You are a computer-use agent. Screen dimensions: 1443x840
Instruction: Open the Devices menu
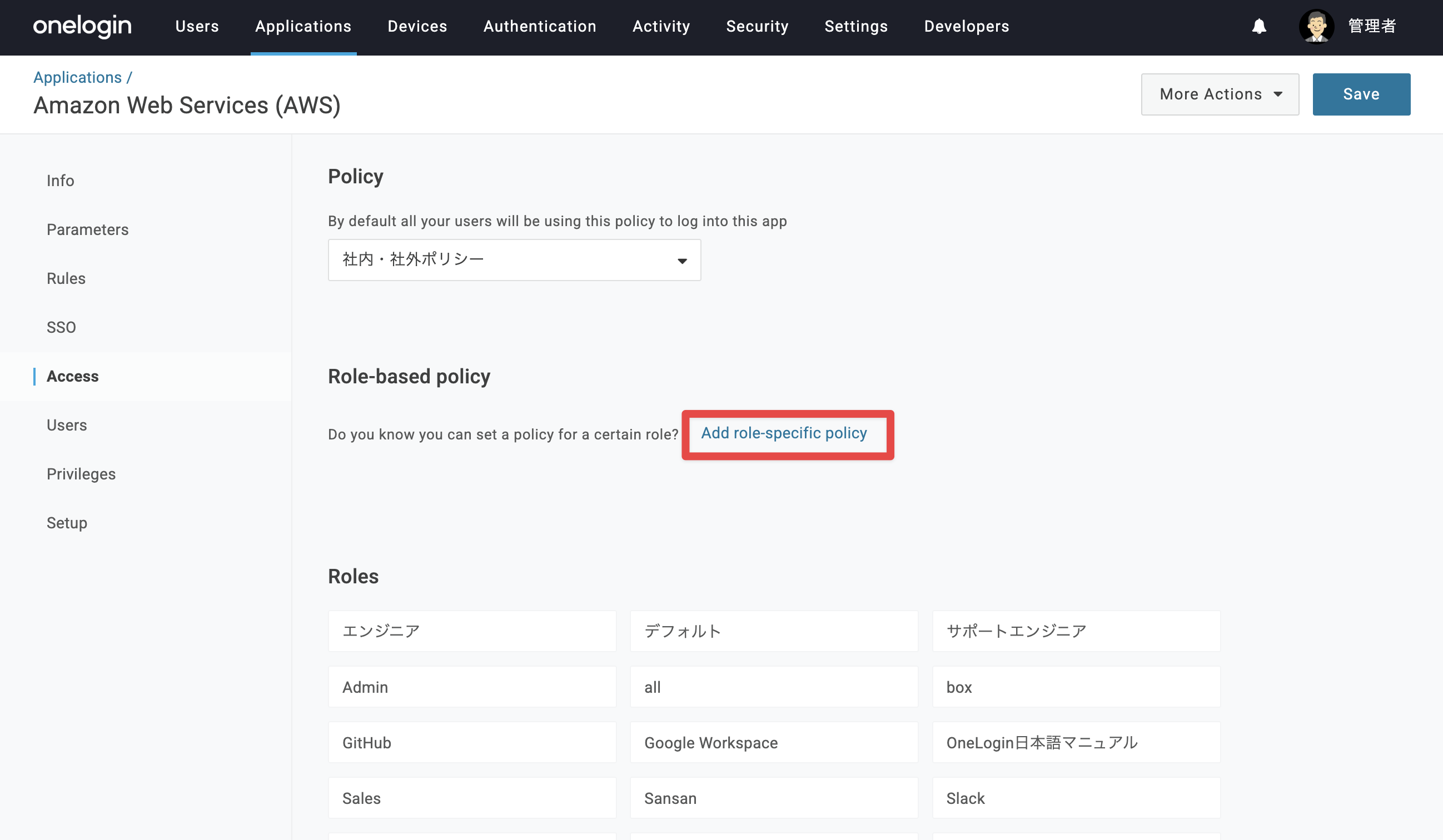coord(417,26)
